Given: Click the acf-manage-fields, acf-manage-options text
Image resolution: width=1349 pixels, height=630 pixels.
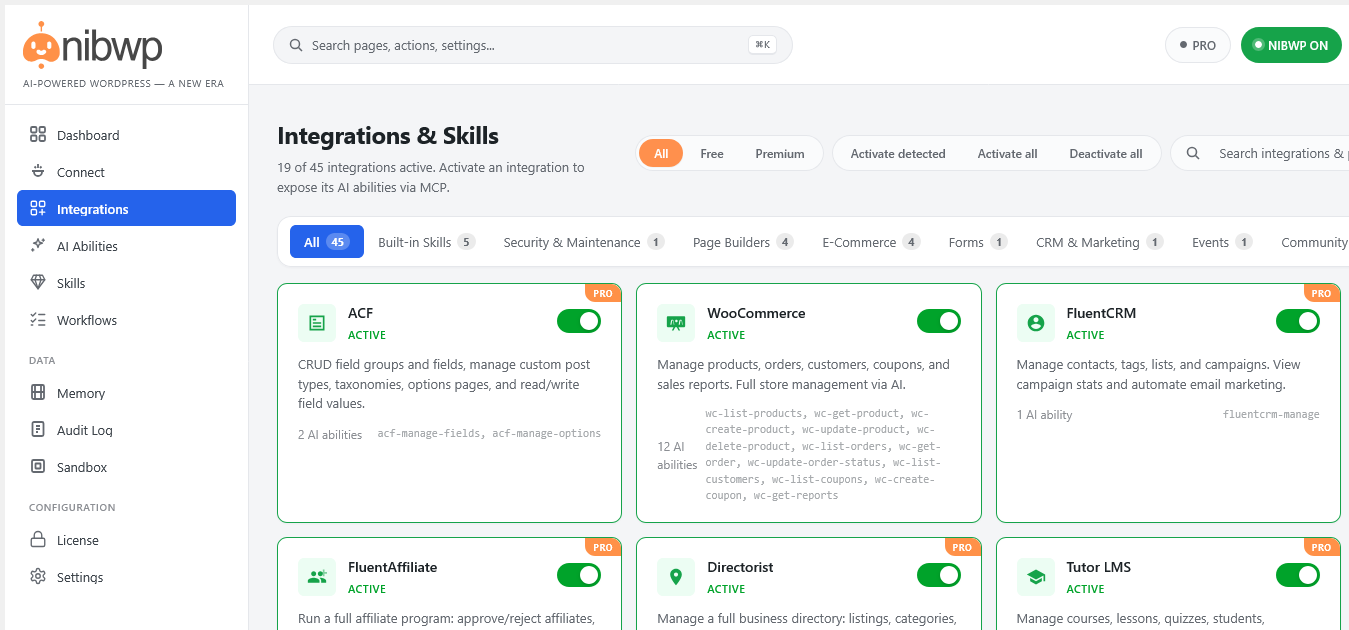Looking at the screenshot, I should [489, 434].
